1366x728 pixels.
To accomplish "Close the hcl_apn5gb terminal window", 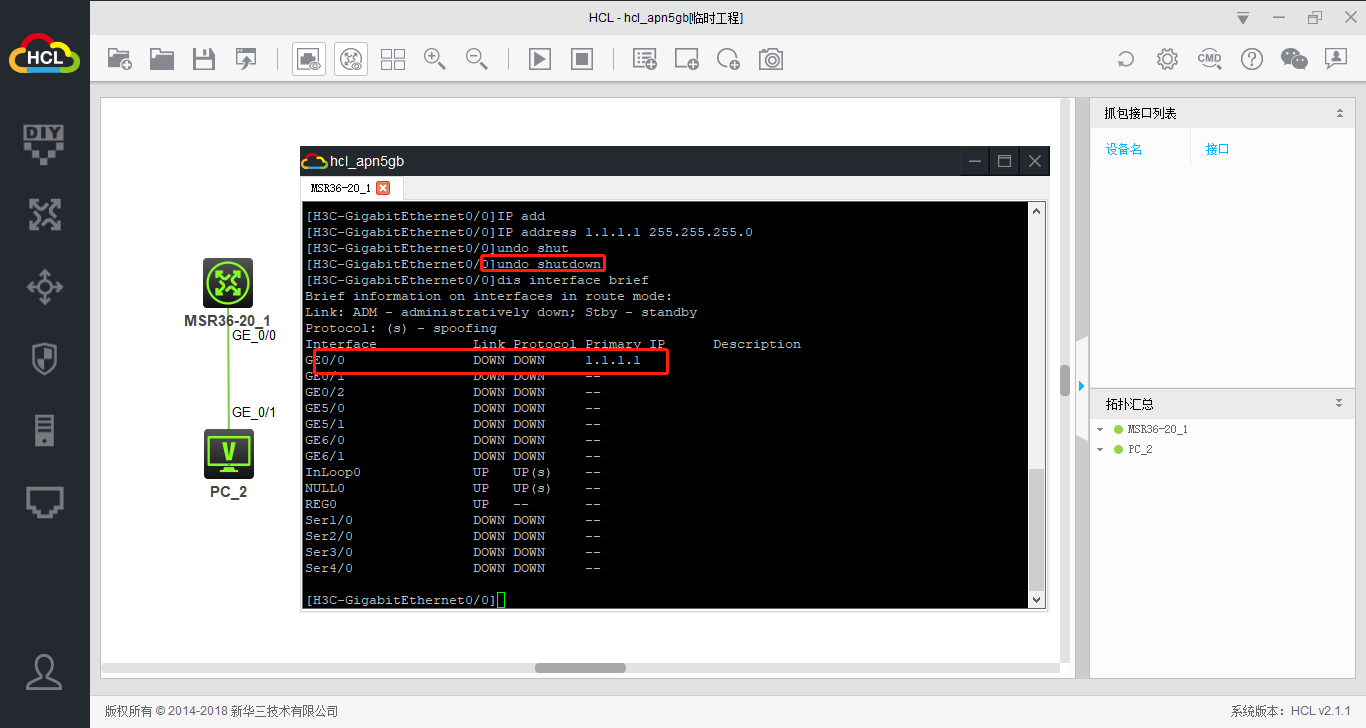I will click(x=1035, y=161).
